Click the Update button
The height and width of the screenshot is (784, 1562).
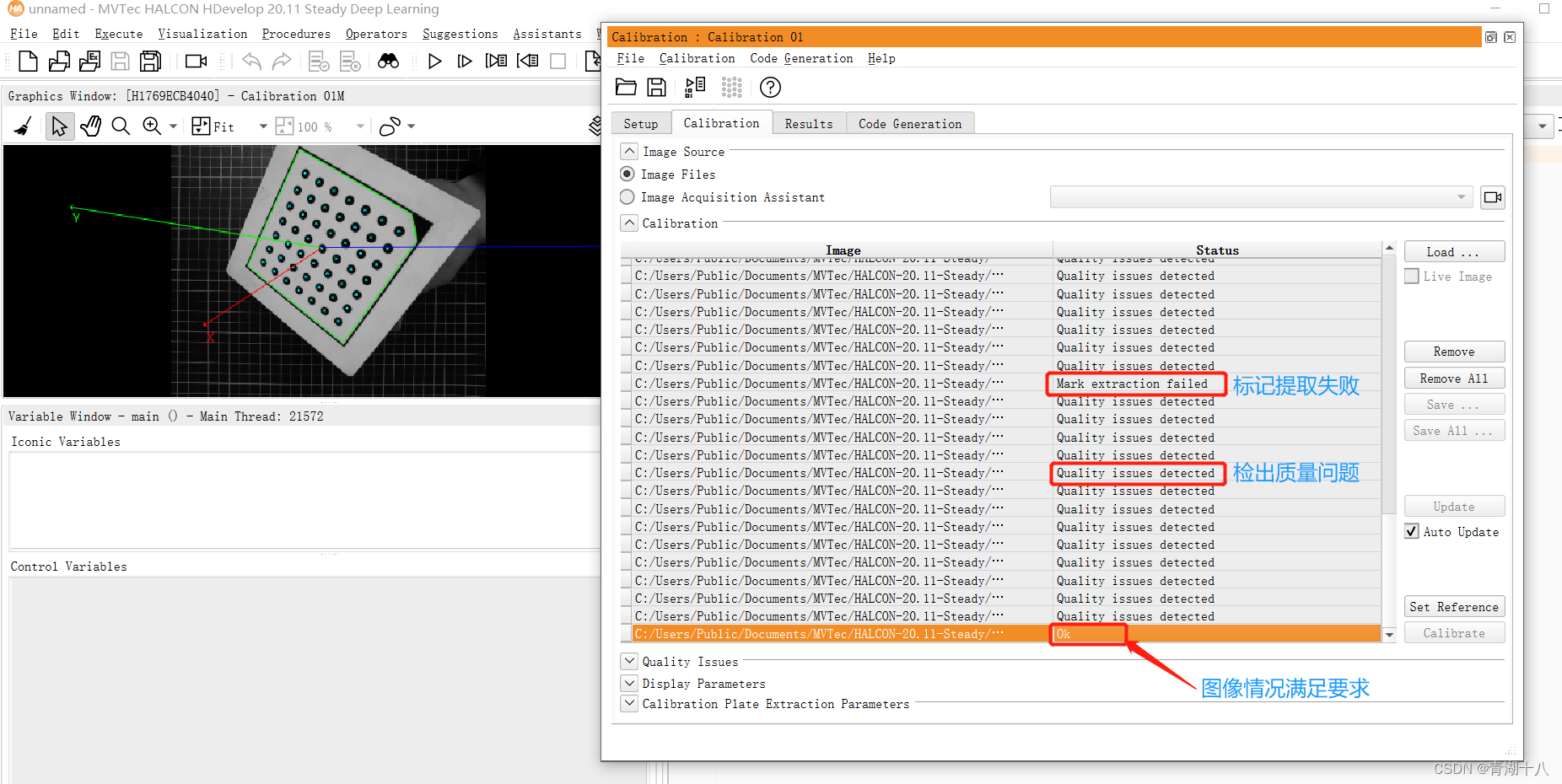coord(1454,507)
